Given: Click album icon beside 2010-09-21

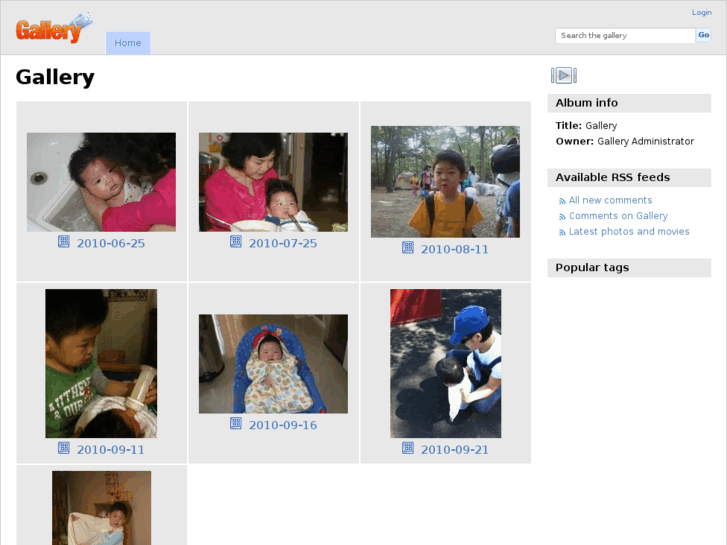Looking at the screenshot, I should pos(408,448).
